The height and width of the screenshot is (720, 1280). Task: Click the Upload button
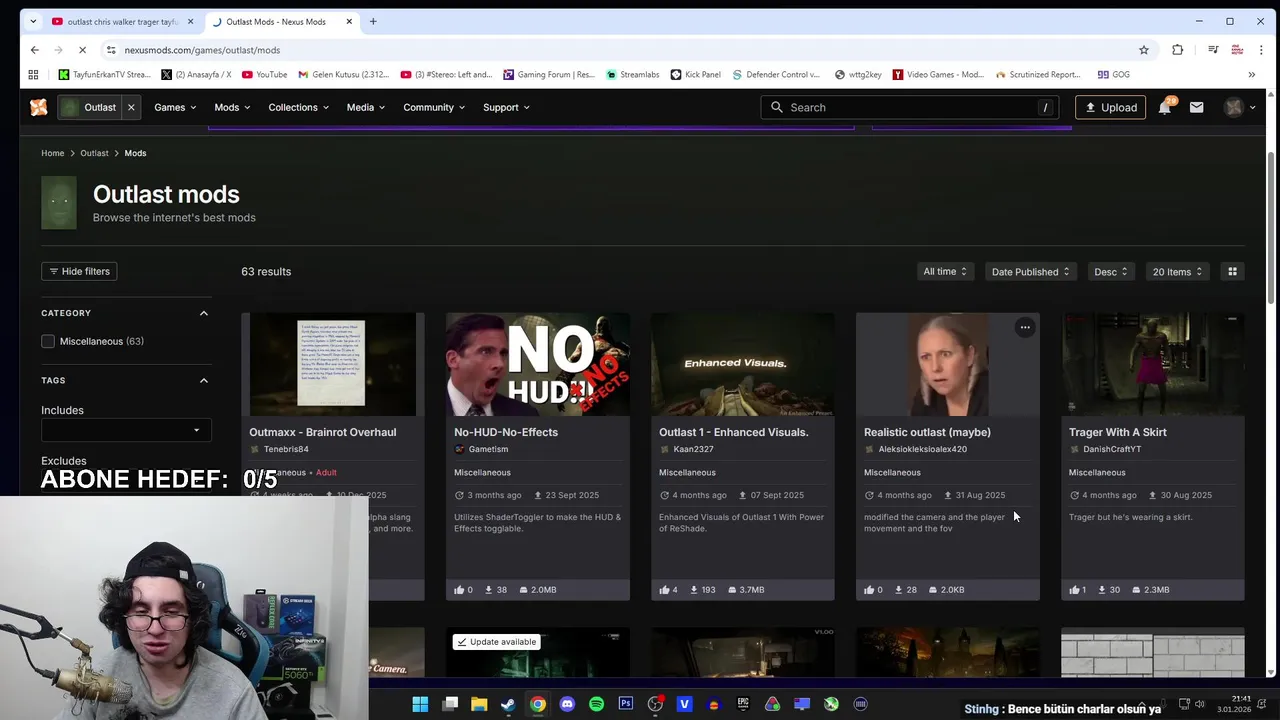tap(1111, 107)
